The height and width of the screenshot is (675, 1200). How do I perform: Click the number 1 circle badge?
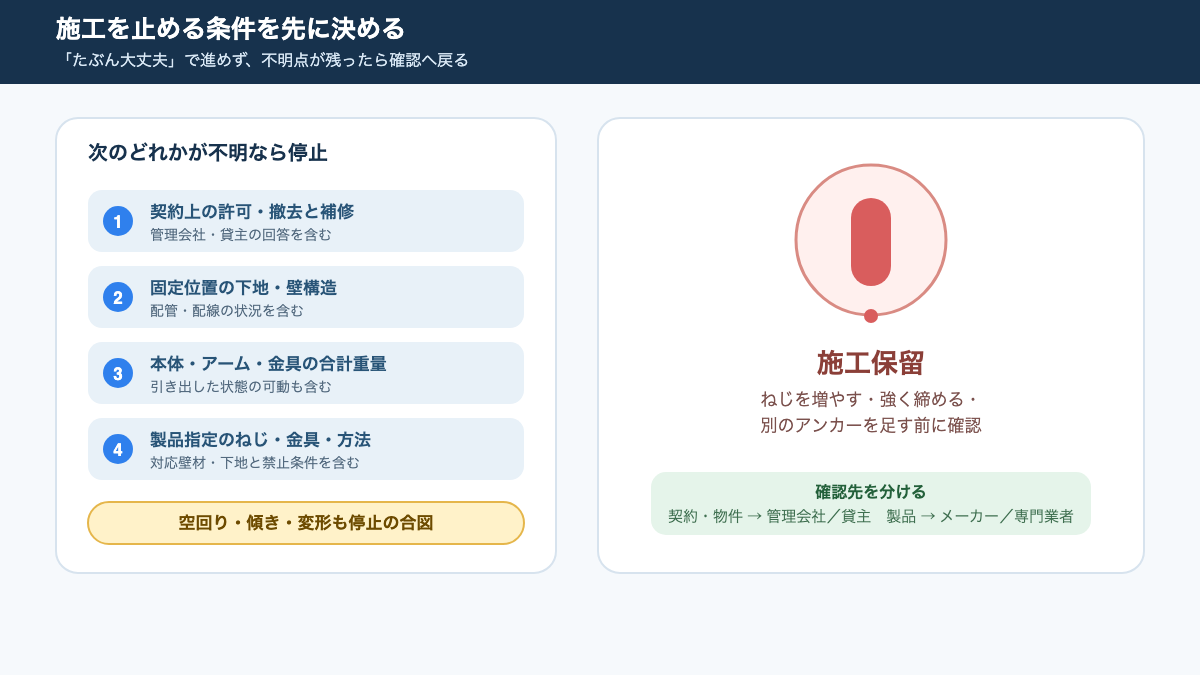pyautogui.click(x=118, y=221)
